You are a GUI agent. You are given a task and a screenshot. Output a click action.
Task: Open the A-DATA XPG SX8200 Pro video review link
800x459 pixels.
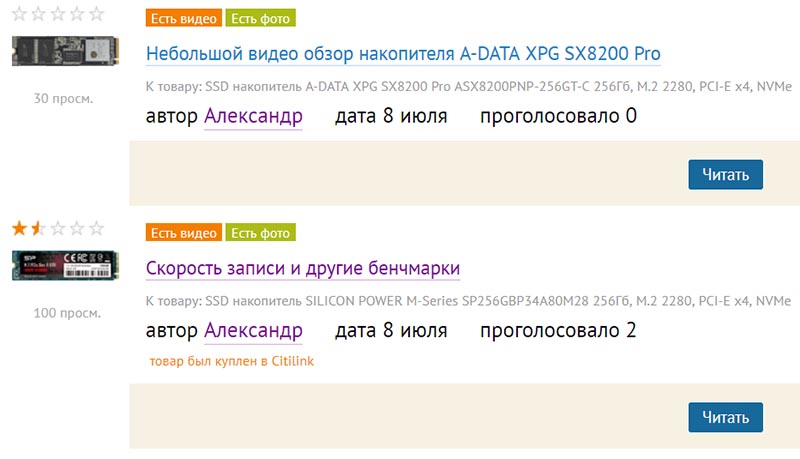403,54
